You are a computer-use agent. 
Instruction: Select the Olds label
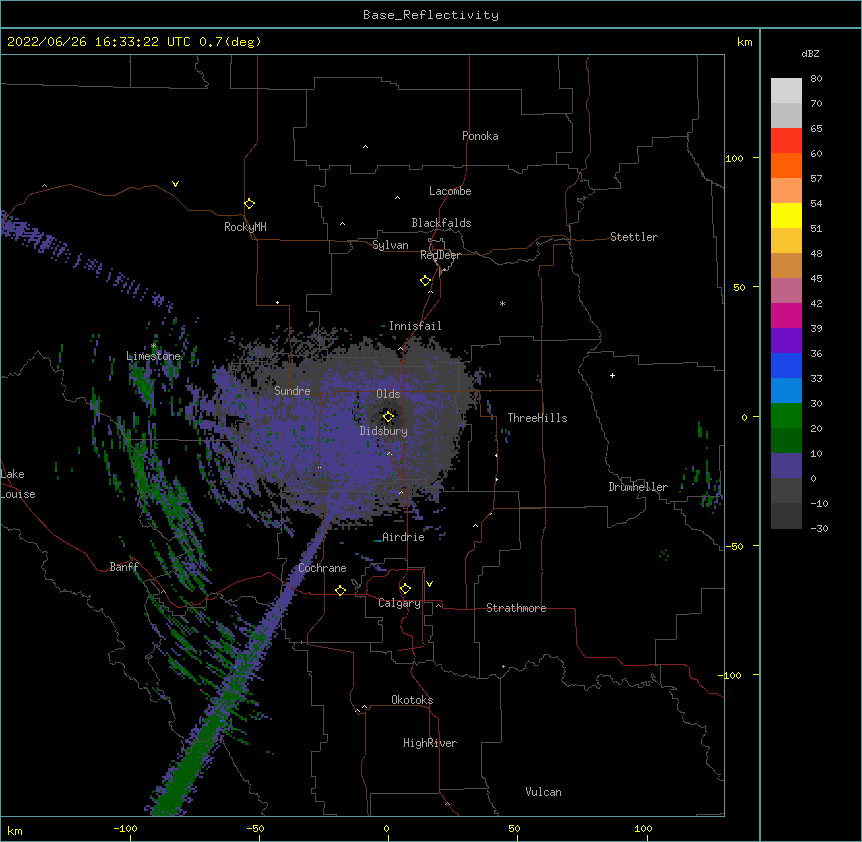[388, 394]
